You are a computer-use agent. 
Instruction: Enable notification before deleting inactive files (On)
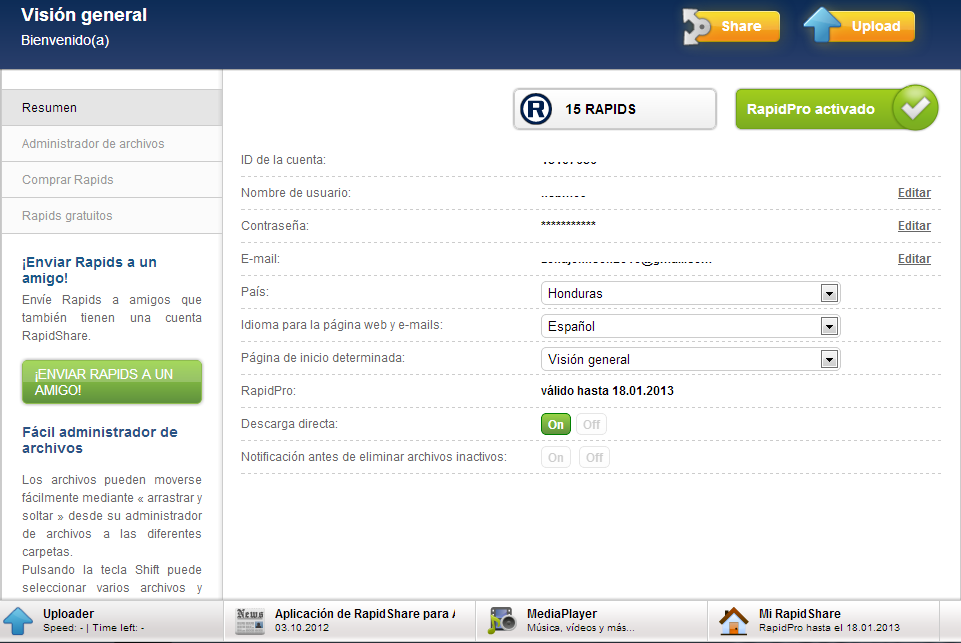click(x=556, y=457)
